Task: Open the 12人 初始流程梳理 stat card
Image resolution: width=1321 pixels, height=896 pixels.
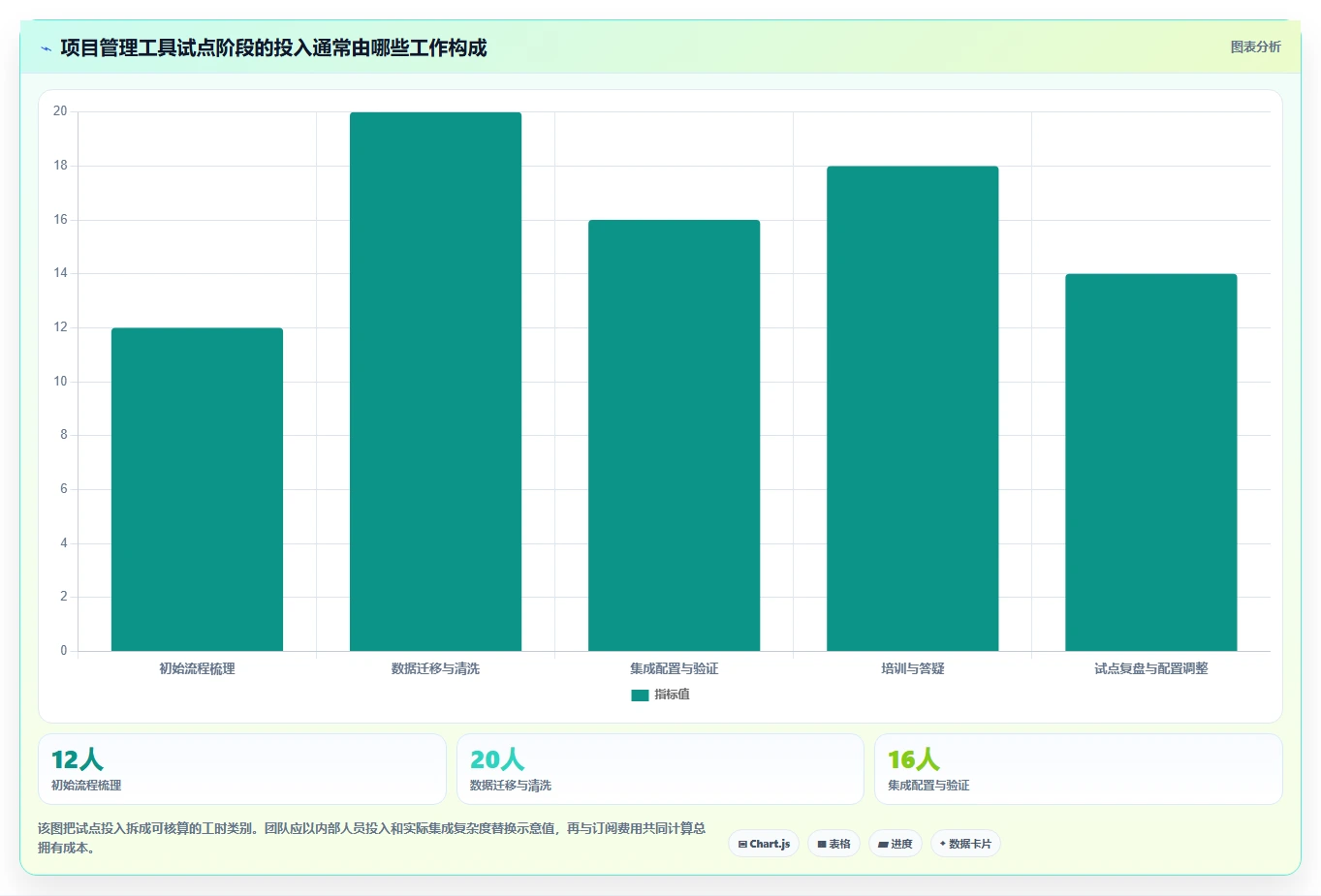Action: 242,769
